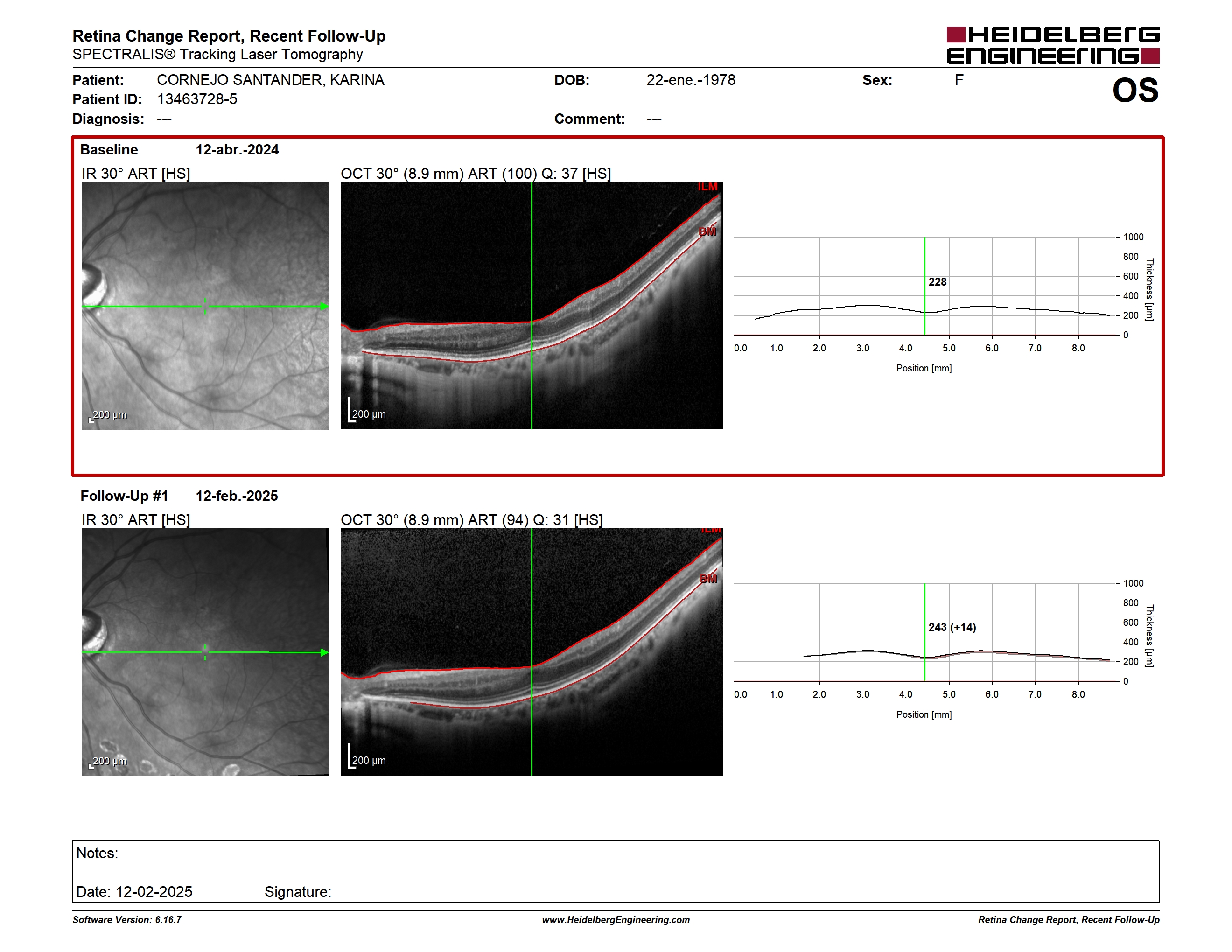
Task: Click the 'Follow-Up #1' heading
Action: click(124, 496)
